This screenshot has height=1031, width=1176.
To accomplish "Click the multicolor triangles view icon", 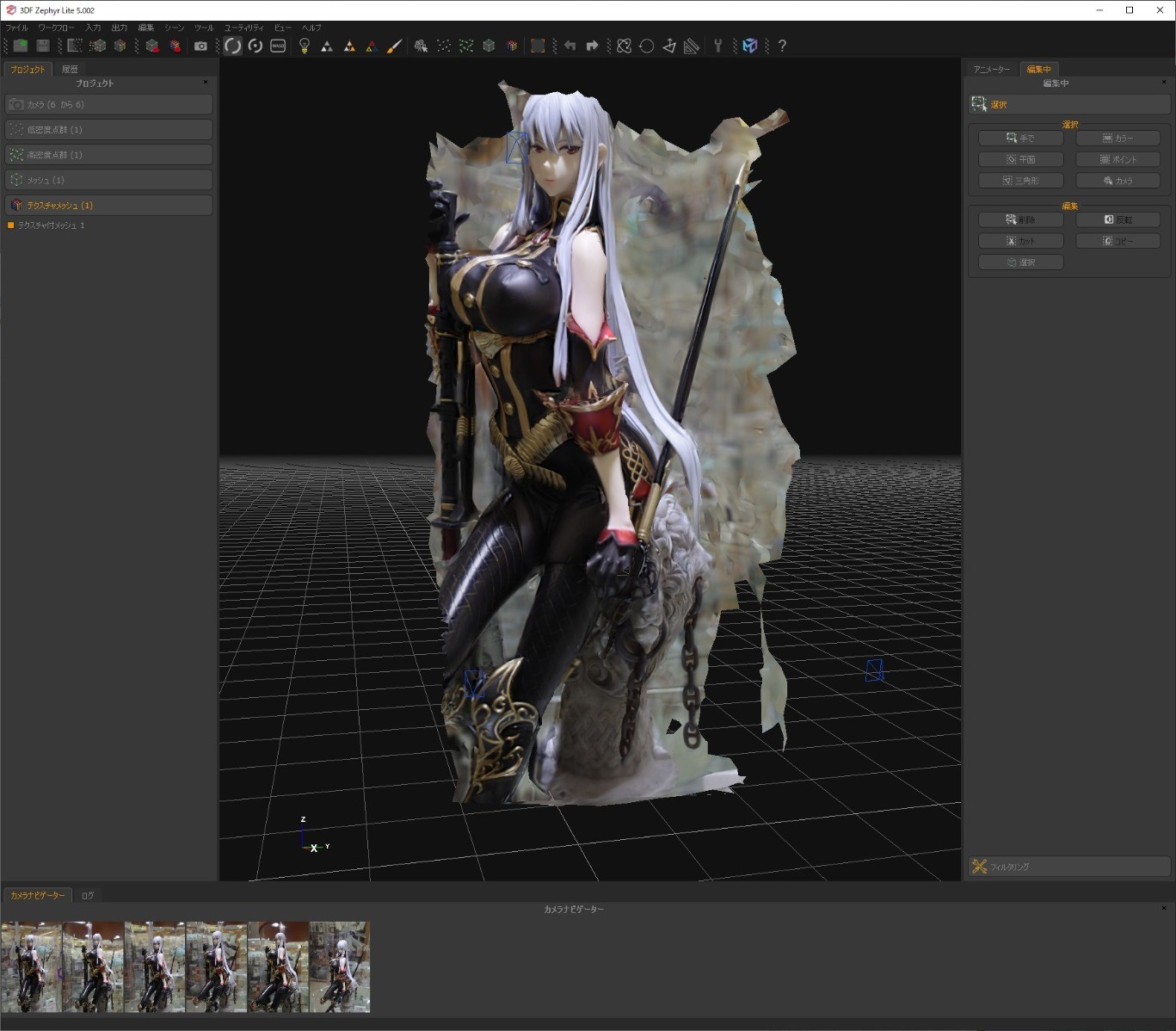I will (x=372, y=46).
